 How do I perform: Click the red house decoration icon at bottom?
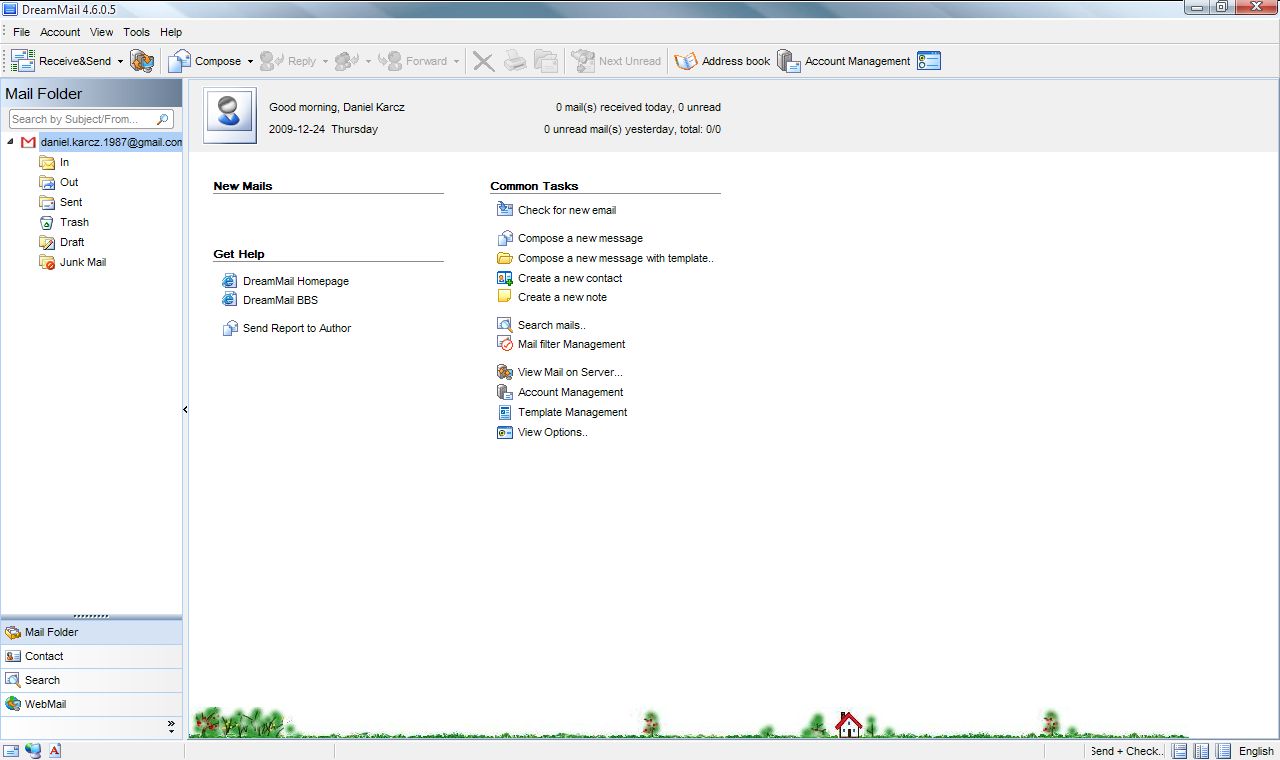[x=848, y=724]
